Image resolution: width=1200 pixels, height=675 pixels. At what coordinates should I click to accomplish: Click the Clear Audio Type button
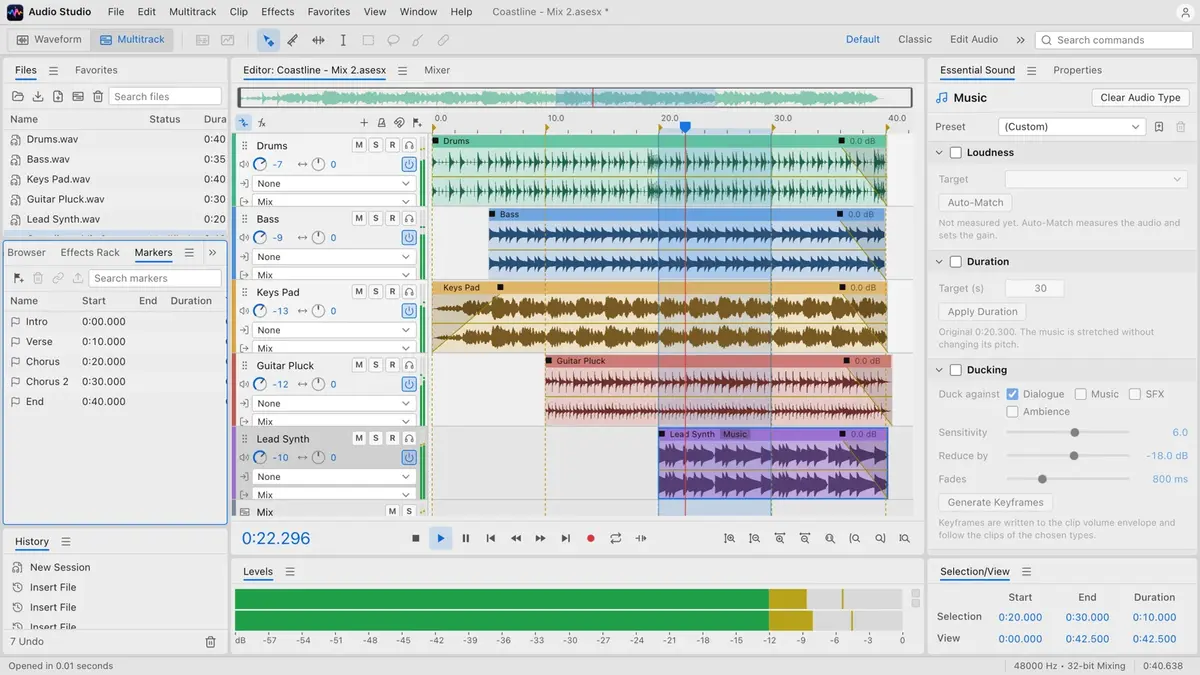(x=1141, y=98)
